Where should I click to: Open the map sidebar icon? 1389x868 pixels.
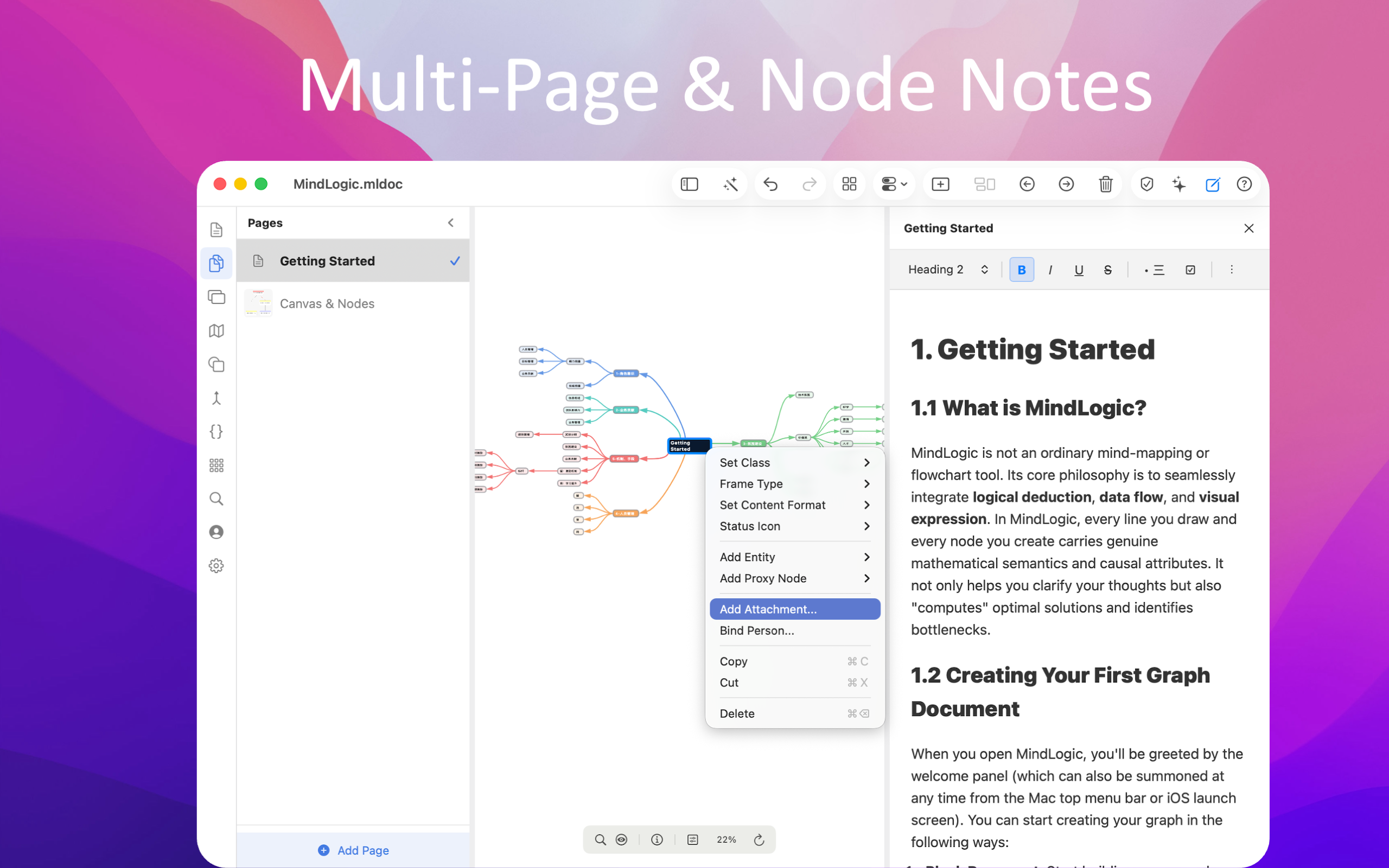(216, 331)
